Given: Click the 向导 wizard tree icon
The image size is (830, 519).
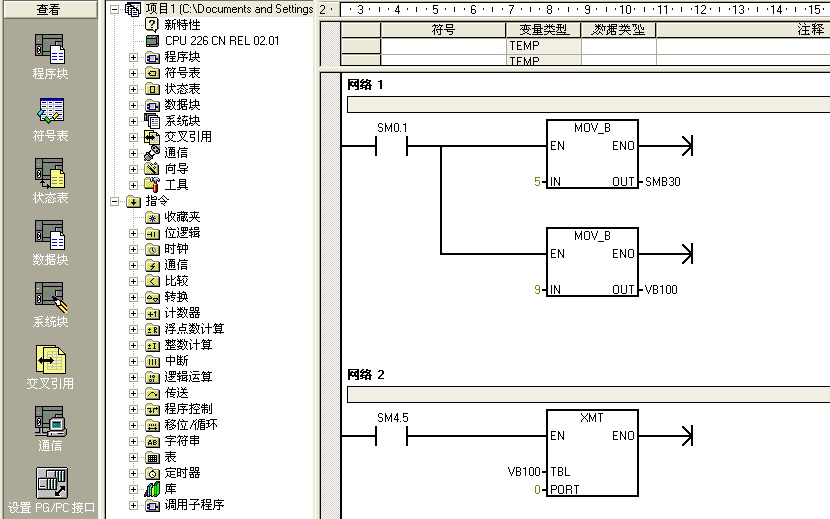Looking at the screenshot, I should tap(152, 169).
